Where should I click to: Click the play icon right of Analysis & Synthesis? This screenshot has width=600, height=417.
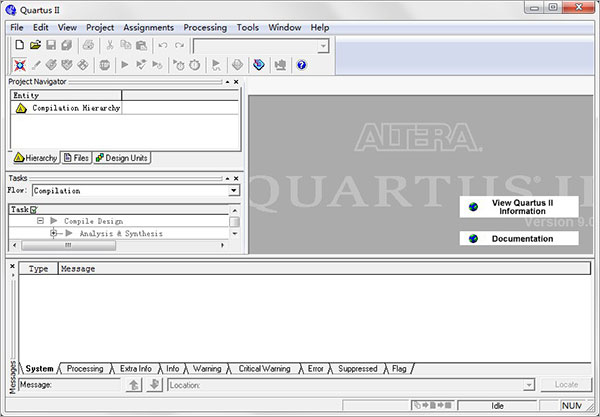157,65
